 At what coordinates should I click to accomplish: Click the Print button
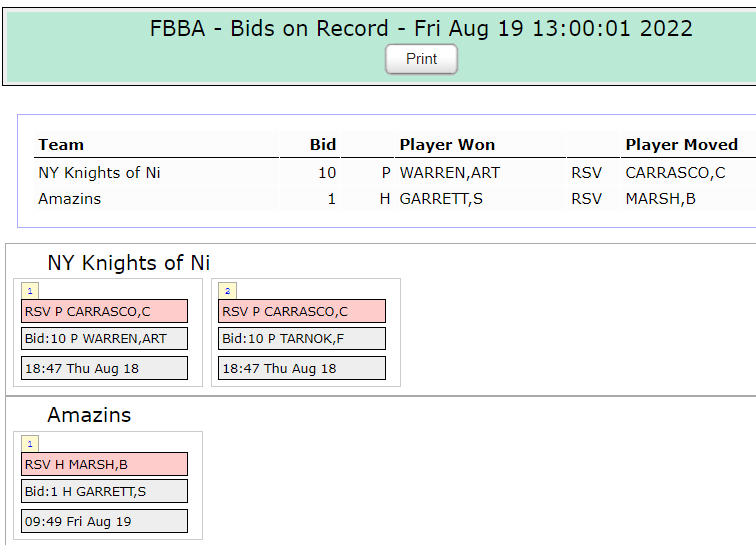pyautogui.click(x=421, y=59)
